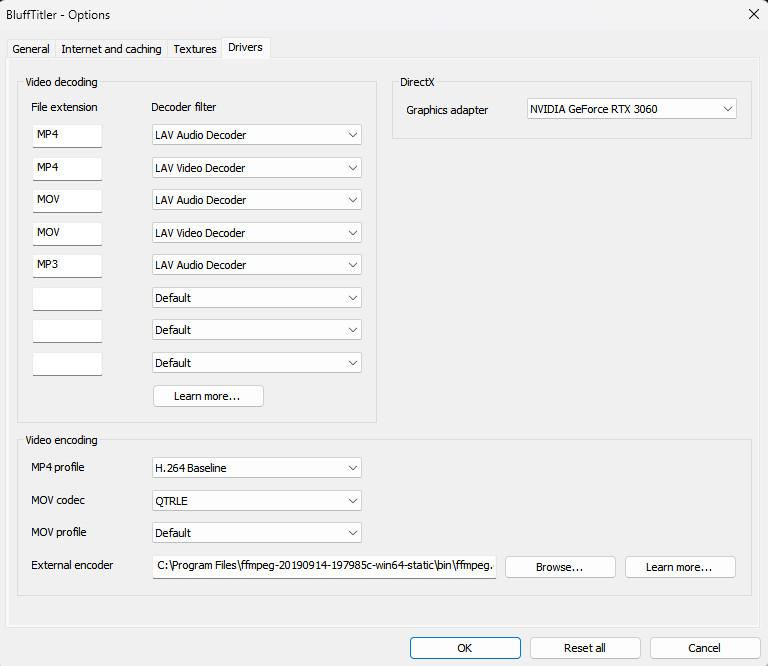Screen dimensions: 768x666
Task: Open the Graphics adapter NVIDIA GeForce dropdown
Action: pos(631,109)
